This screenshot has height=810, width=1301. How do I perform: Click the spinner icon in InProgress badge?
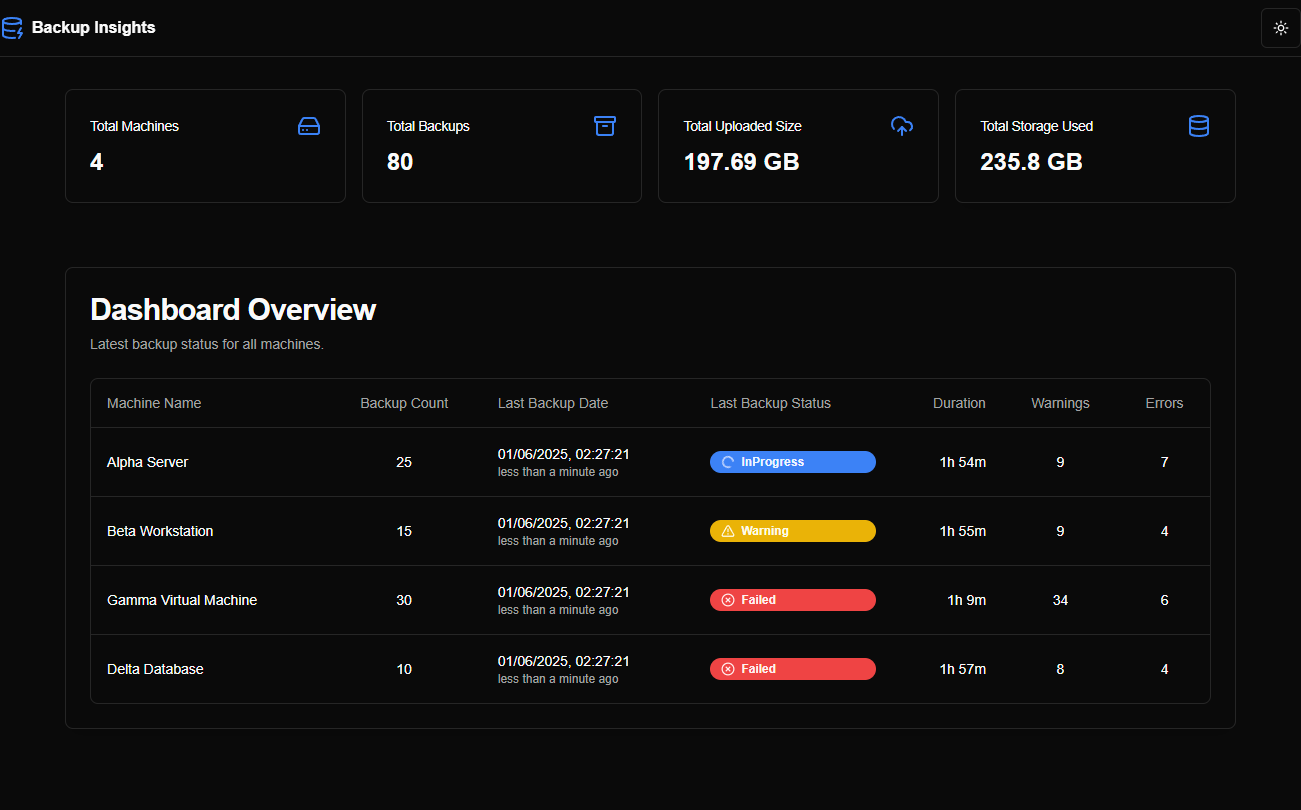pyautogui.click(x=728, y=462)
